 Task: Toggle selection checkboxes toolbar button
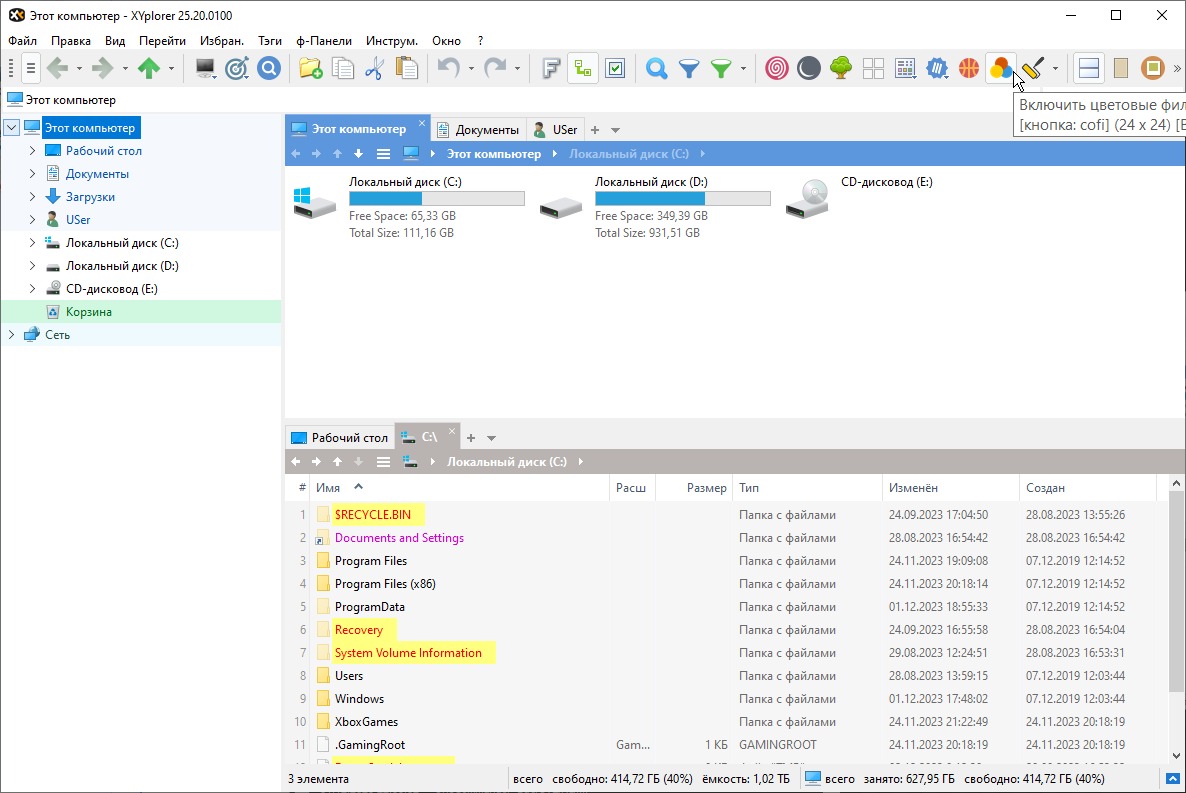pos(616,68)
